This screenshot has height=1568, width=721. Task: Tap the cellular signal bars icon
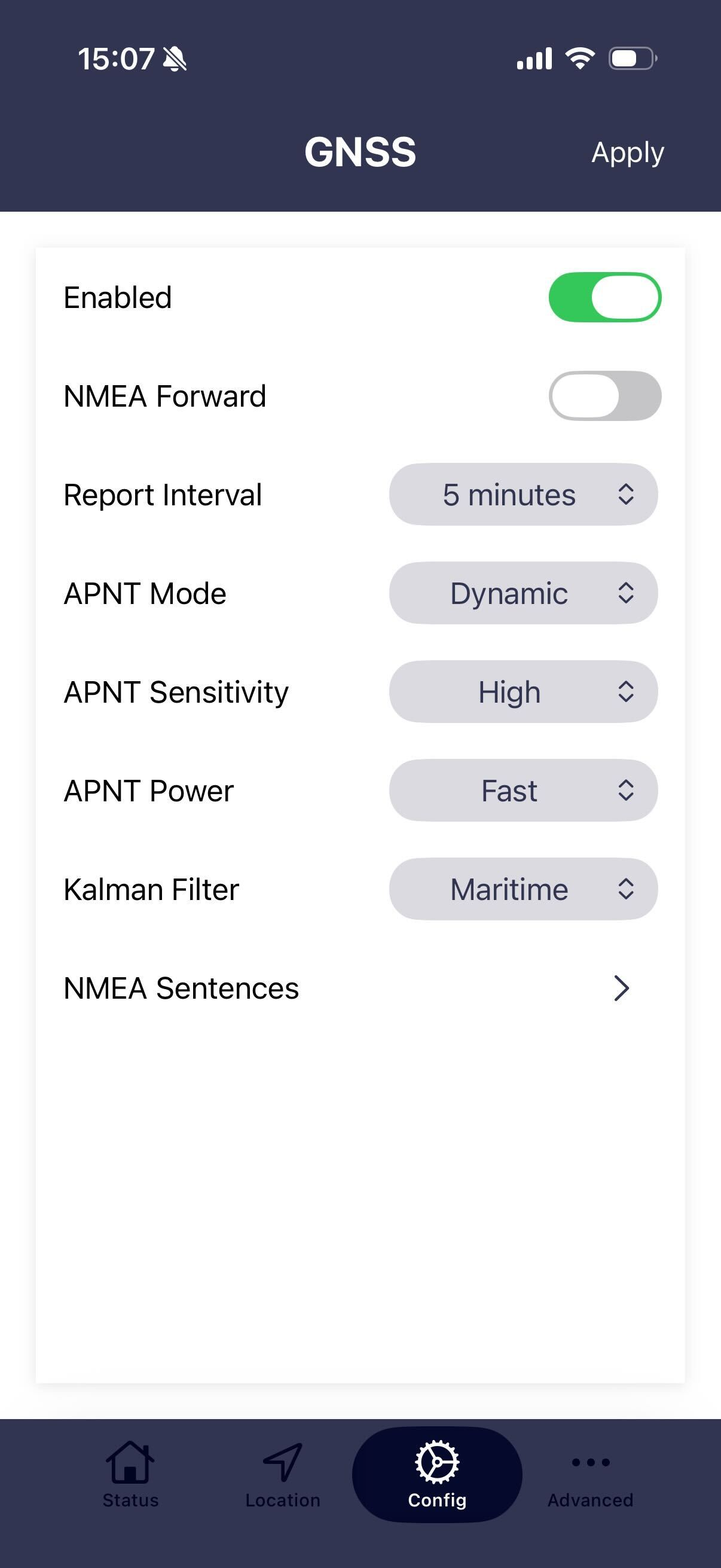coord(534,59)
